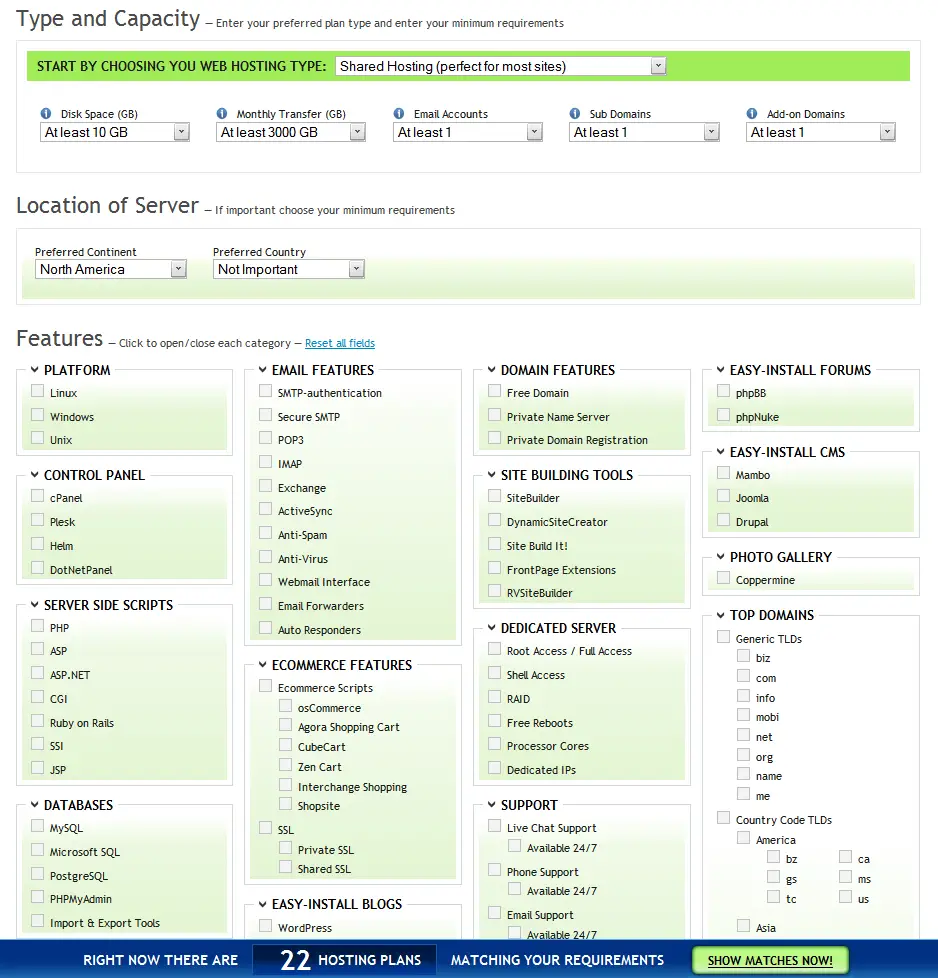Click the Disk Space info icon
The image size is (938, 978).
pyautogui.click(x=46, y=114)
